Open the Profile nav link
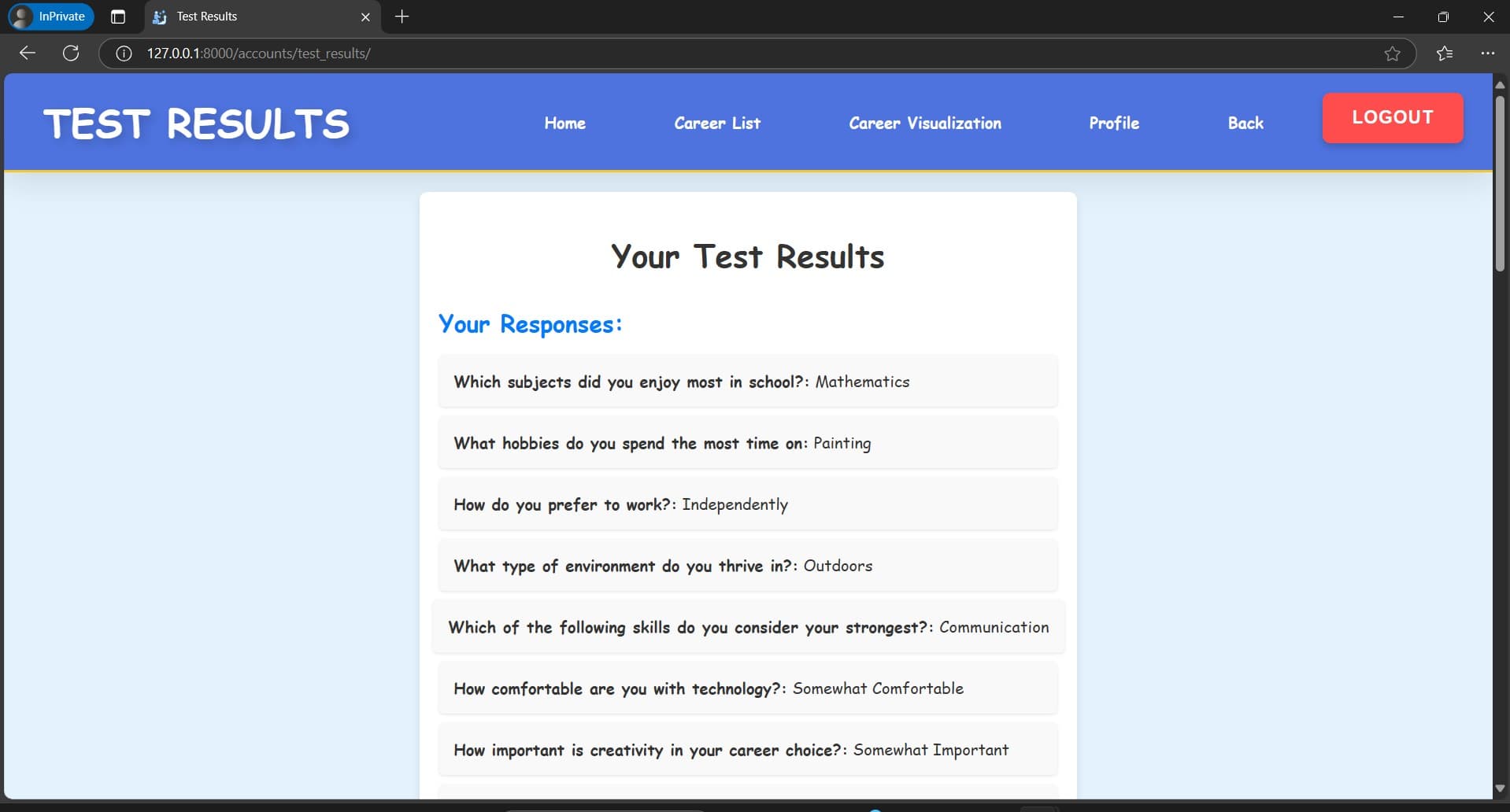 [x=1114, y=124]
